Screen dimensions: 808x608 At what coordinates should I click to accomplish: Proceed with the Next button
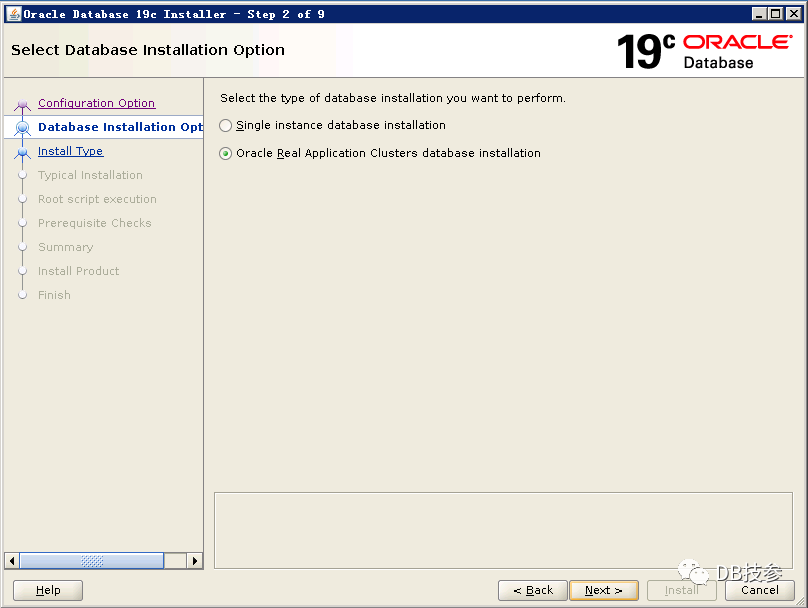603,590
